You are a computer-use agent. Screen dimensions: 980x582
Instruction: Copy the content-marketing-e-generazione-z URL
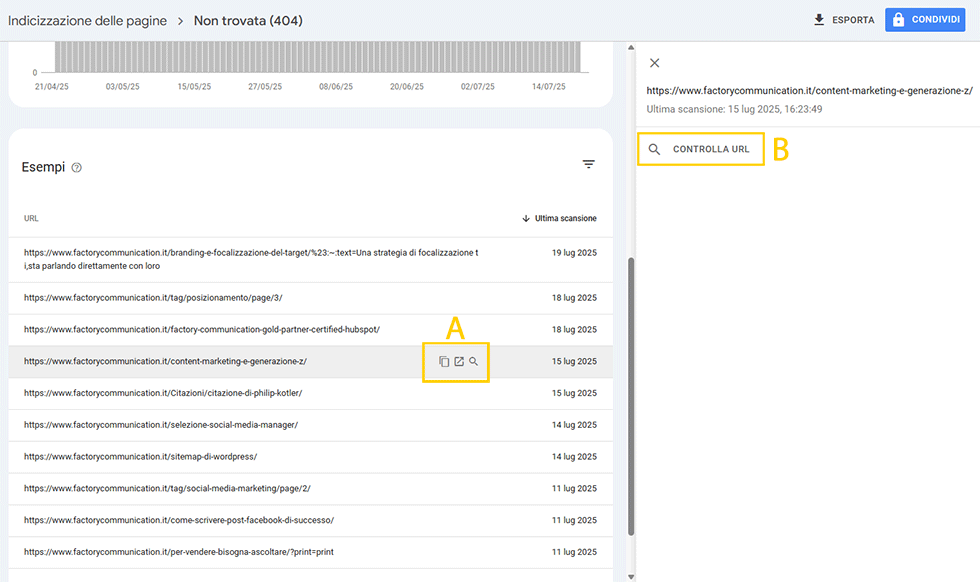coord(444,361)
